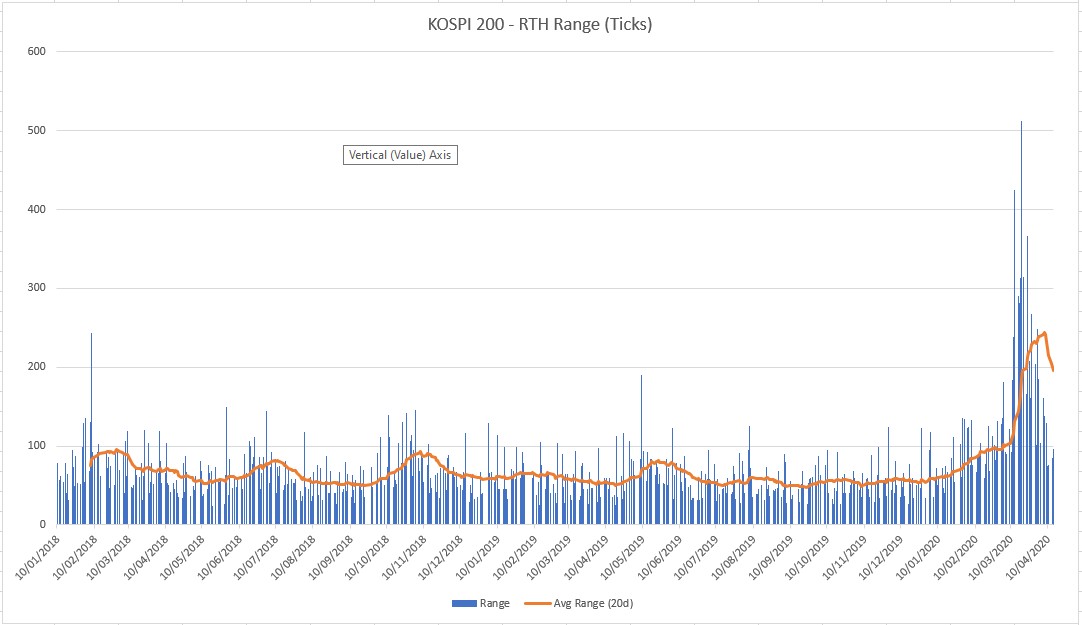The width and height of the screenshot is (1082, 625).
Task: Select the 'Avg Range (20d)' legend entry
Action: coord(578,603)
